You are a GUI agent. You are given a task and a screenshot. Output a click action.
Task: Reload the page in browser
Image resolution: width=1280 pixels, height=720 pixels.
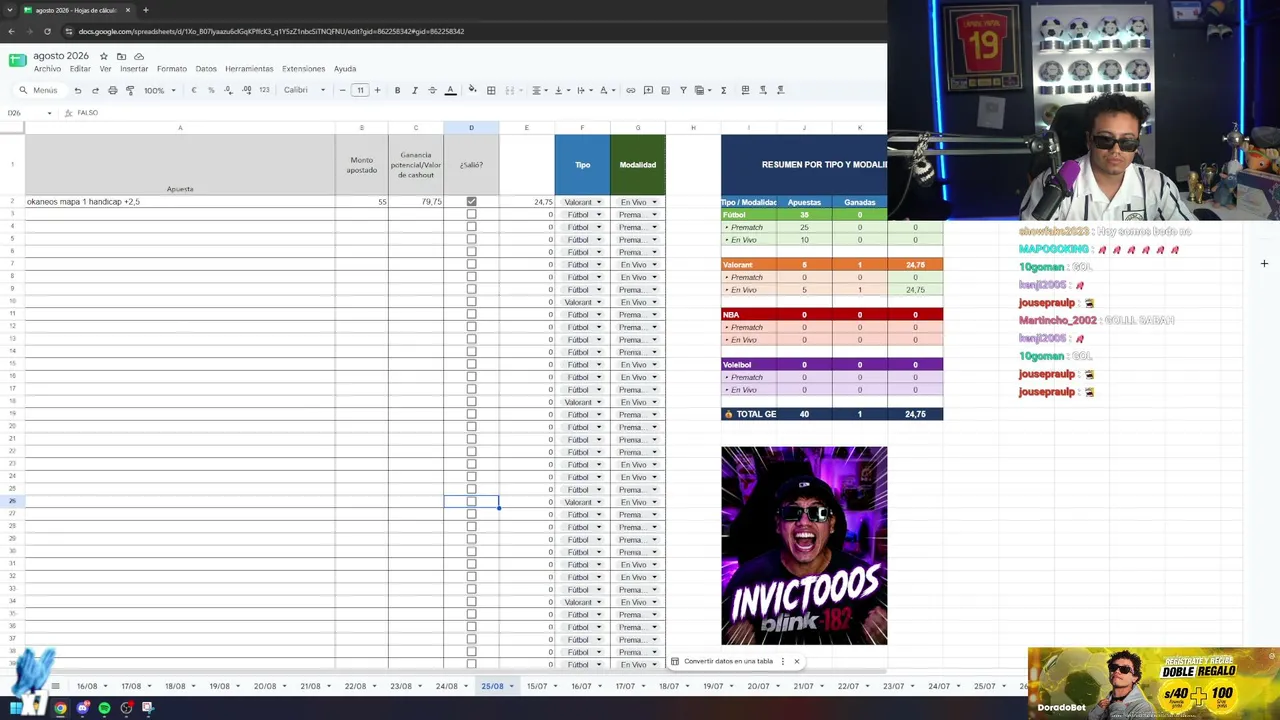[x=46, y=31]
